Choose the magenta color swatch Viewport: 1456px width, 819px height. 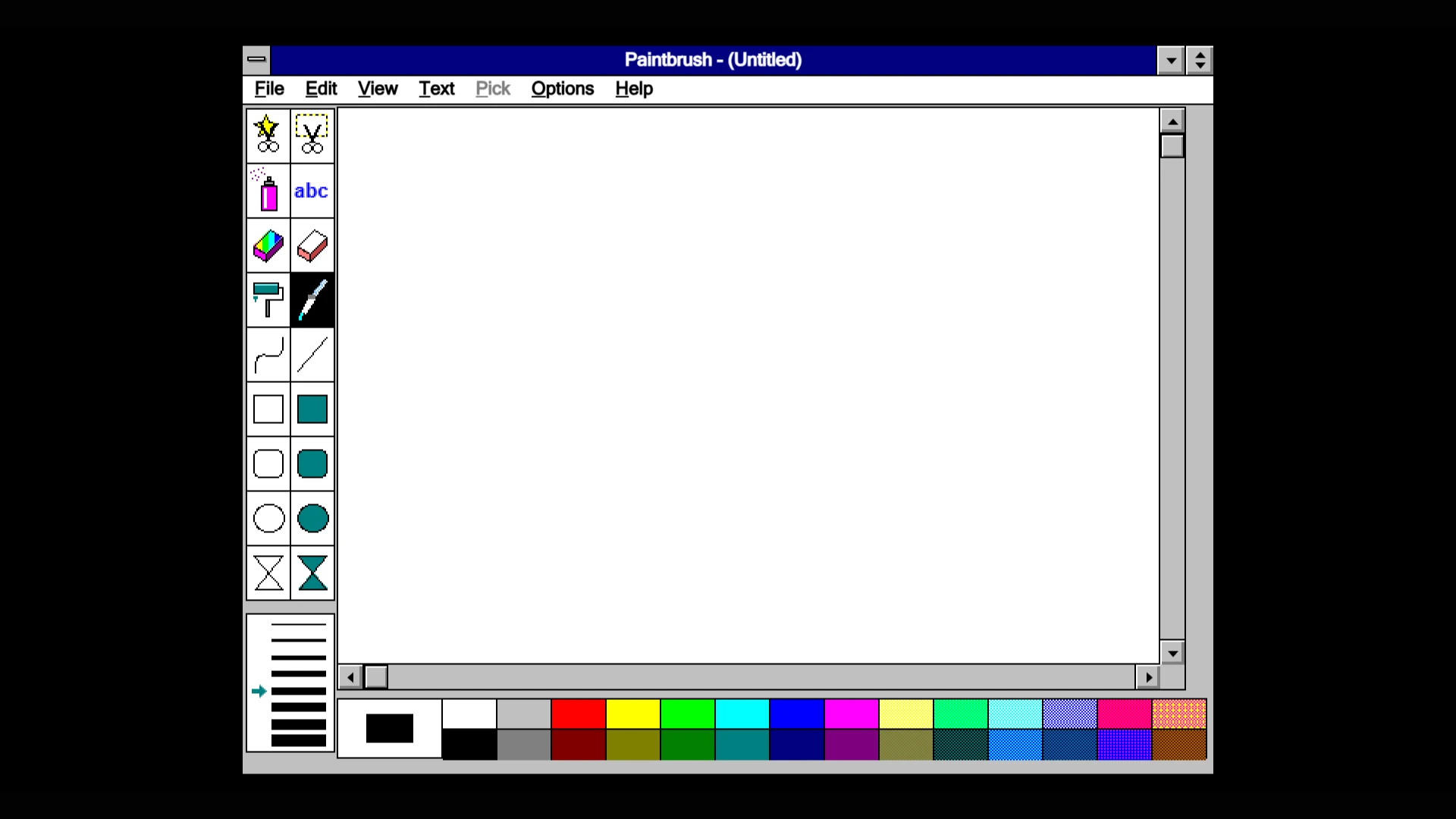[x=852, y=714]
